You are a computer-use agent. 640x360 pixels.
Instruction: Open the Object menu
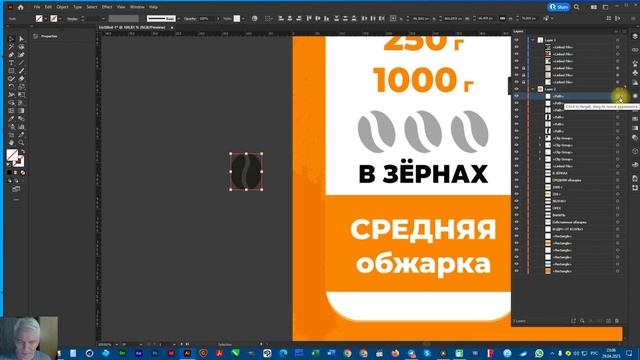(62, 7)
